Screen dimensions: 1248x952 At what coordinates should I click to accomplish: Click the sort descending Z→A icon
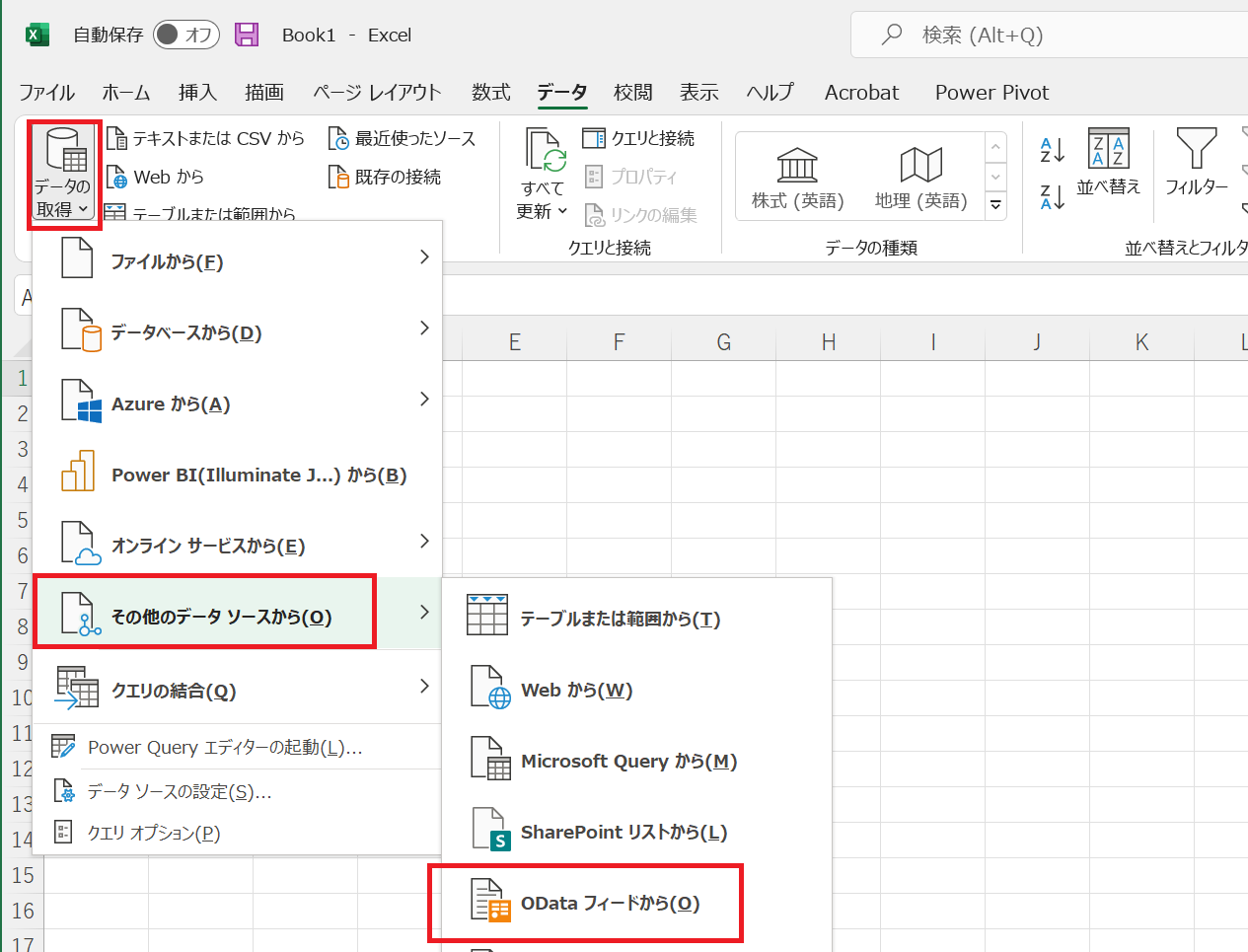point(1053,196)
